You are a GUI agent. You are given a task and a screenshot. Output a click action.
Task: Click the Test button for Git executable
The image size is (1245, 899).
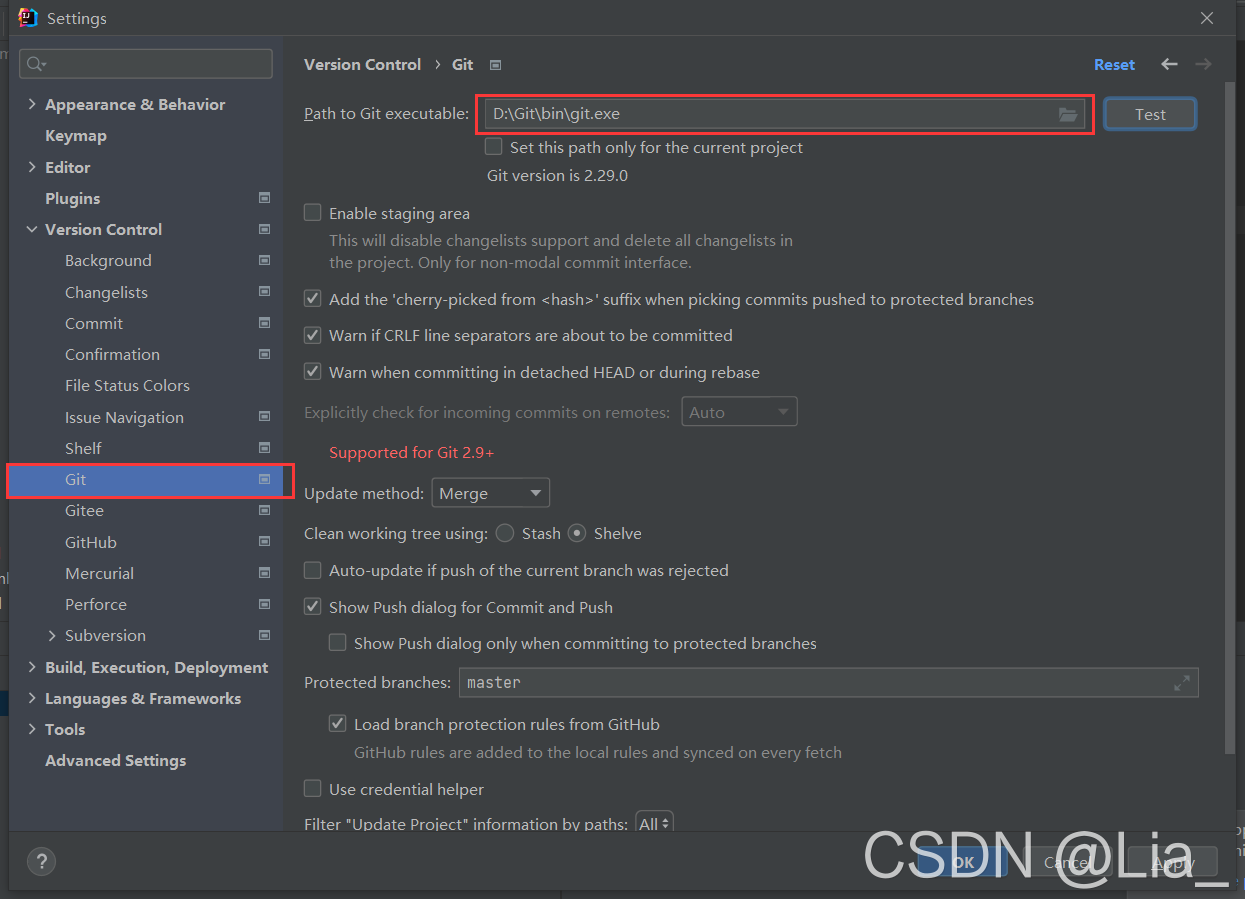pyautogui.click(x=1150, y=114)
